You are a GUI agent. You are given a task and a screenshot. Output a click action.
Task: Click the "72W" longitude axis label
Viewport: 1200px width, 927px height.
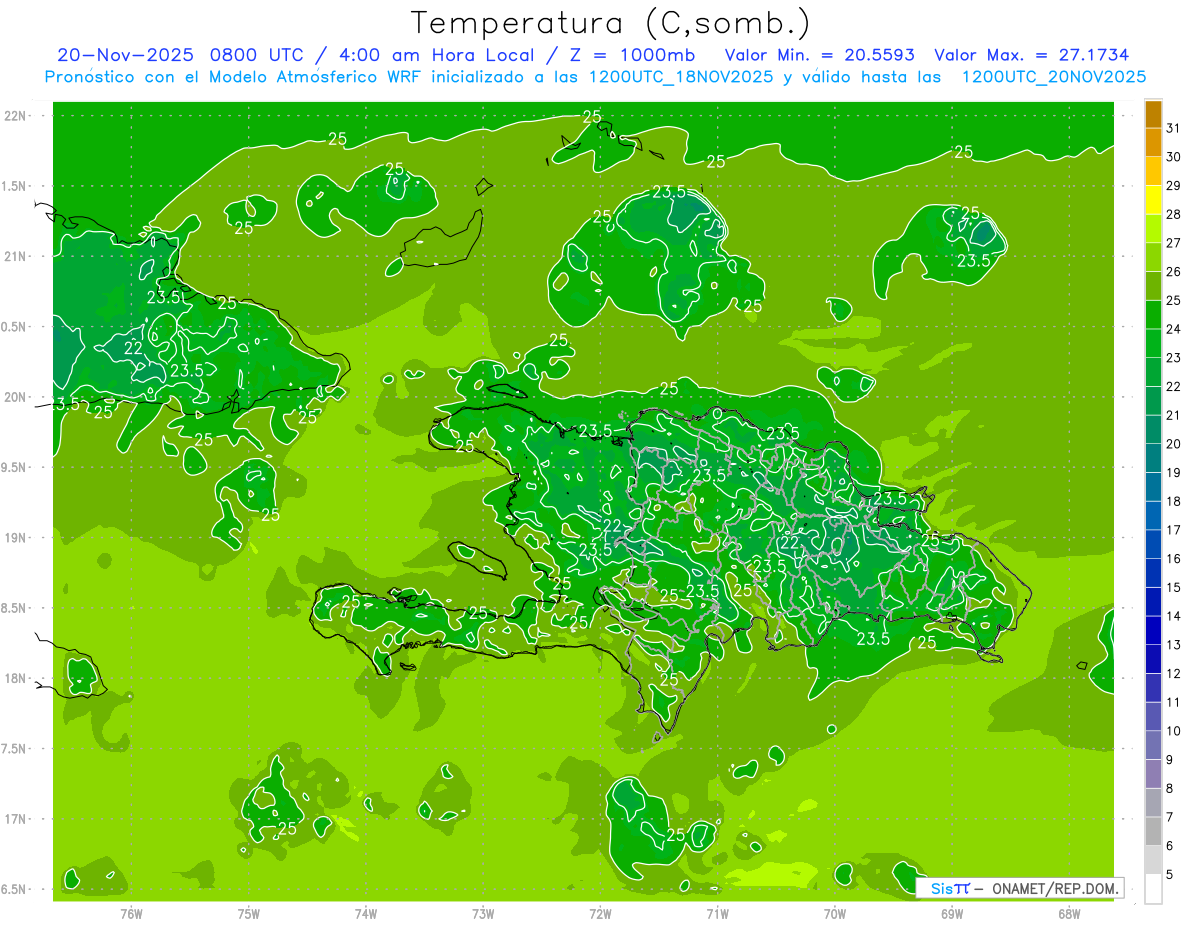click(600, 914)
